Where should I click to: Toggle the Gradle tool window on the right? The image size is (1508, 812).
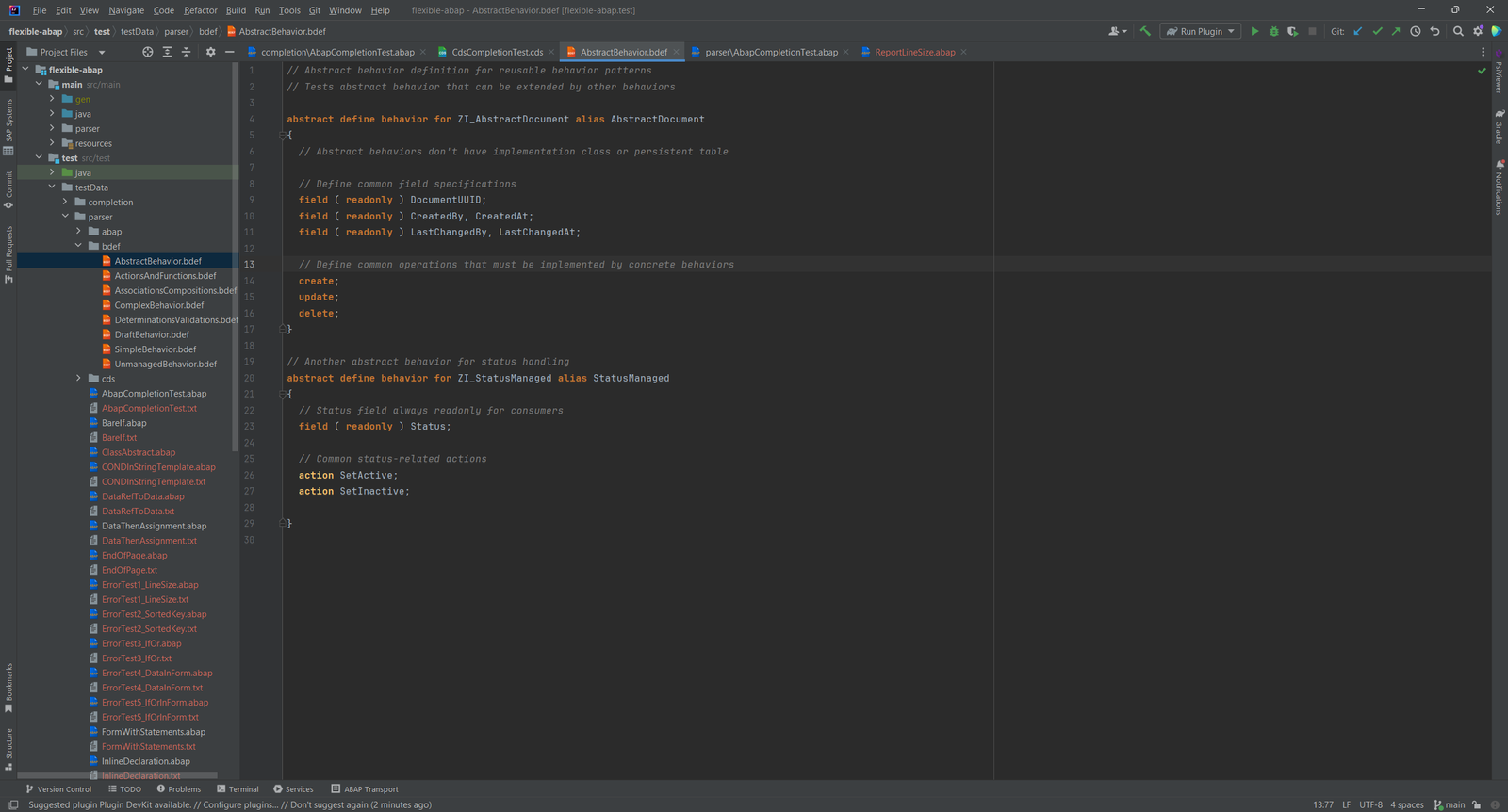(x=1499, y=126)
